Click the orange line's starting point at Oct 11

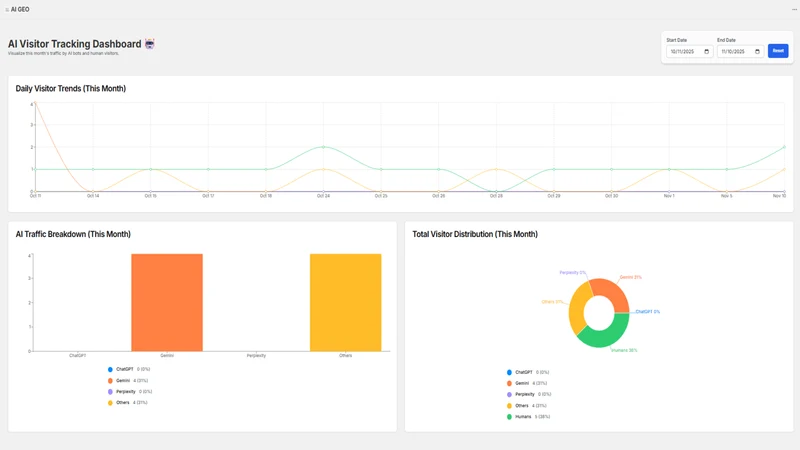click(35, 104)
